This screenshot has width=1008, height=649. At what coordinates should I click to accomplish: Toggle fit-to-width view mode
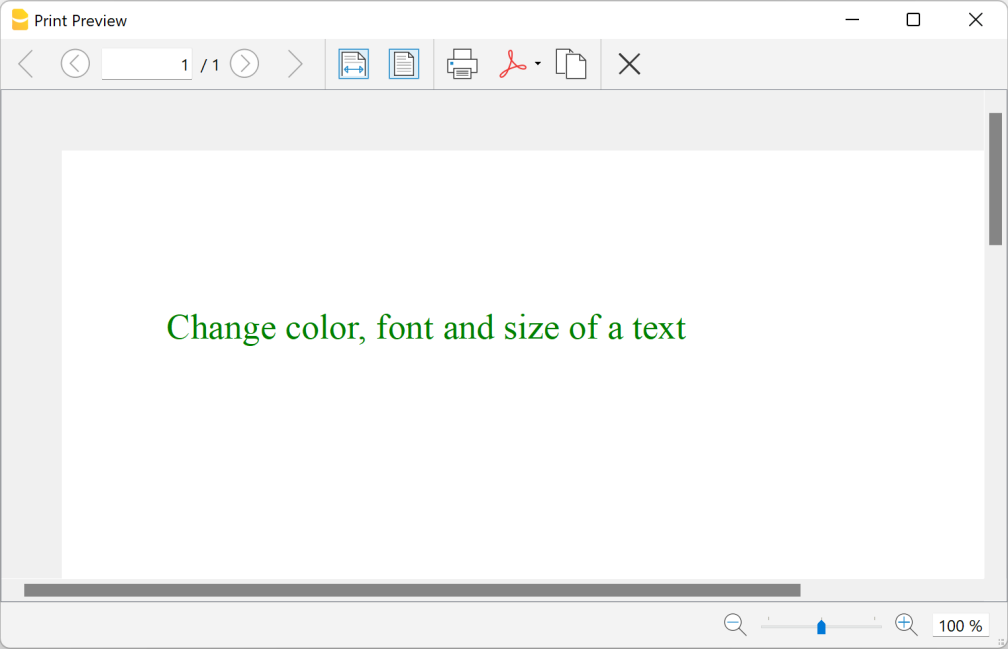(353, 63)
